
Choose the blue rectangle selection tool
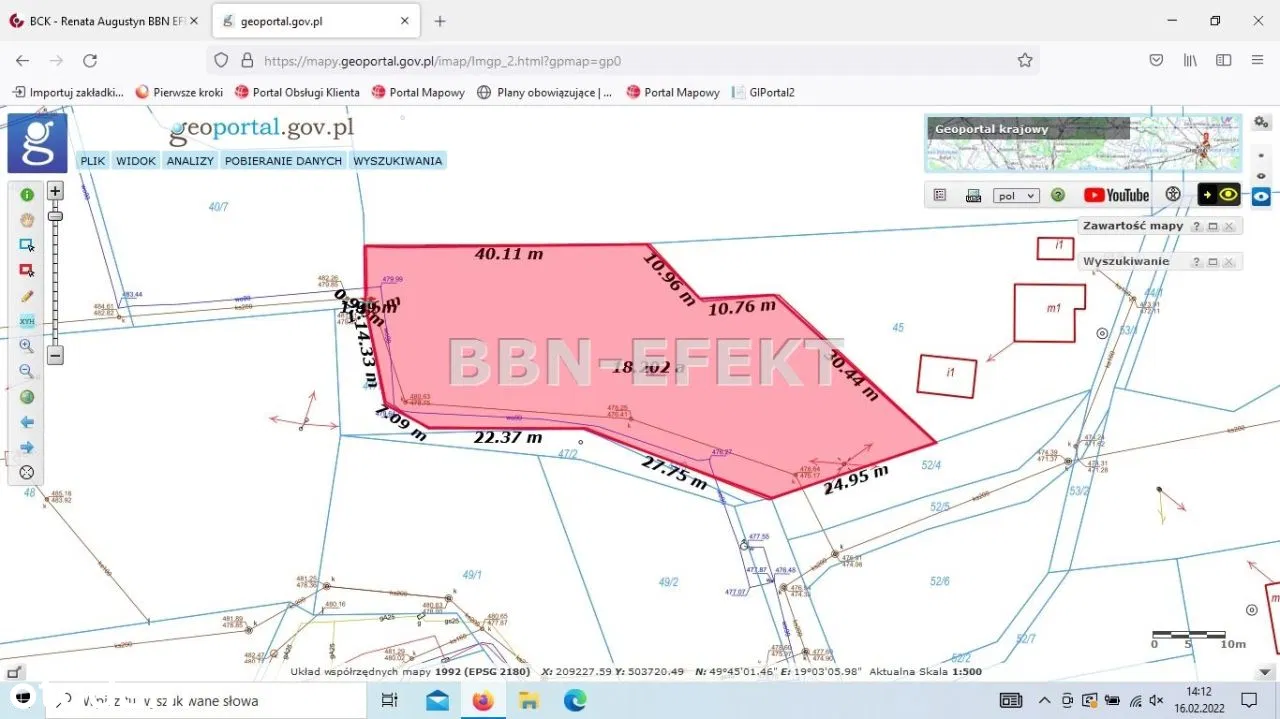(x=27, y=245)
